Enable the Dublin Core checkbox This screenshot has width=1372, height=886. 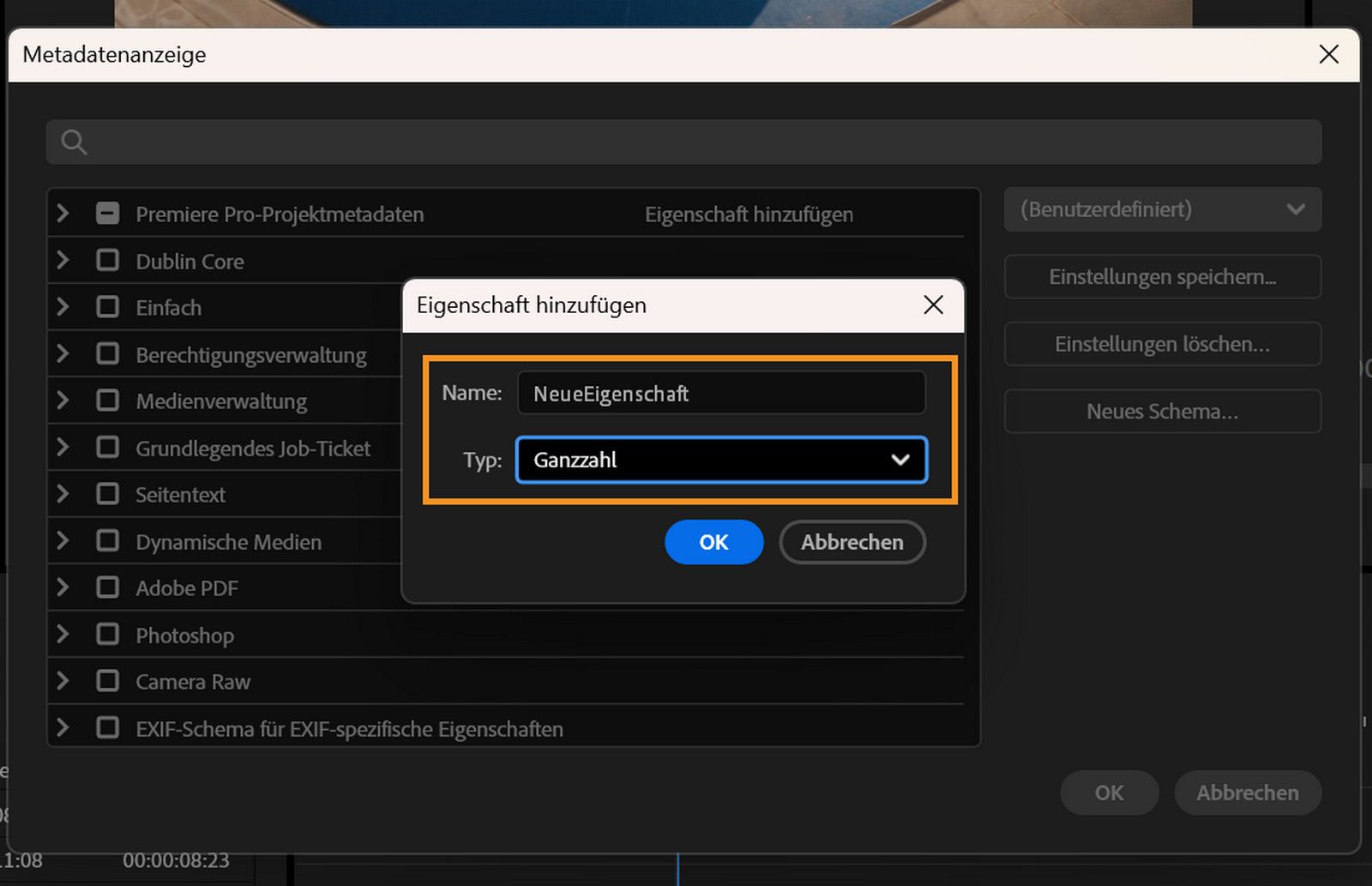pyautogui.click(x=108, y=260)
